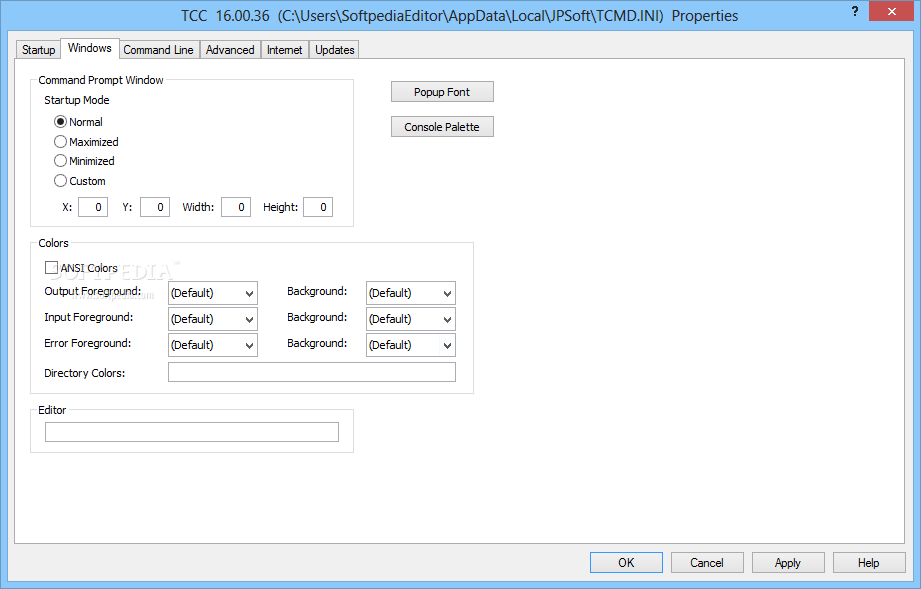The image size is (921, 589).
Task: Select the Windows tab
Action: (89, 48)
